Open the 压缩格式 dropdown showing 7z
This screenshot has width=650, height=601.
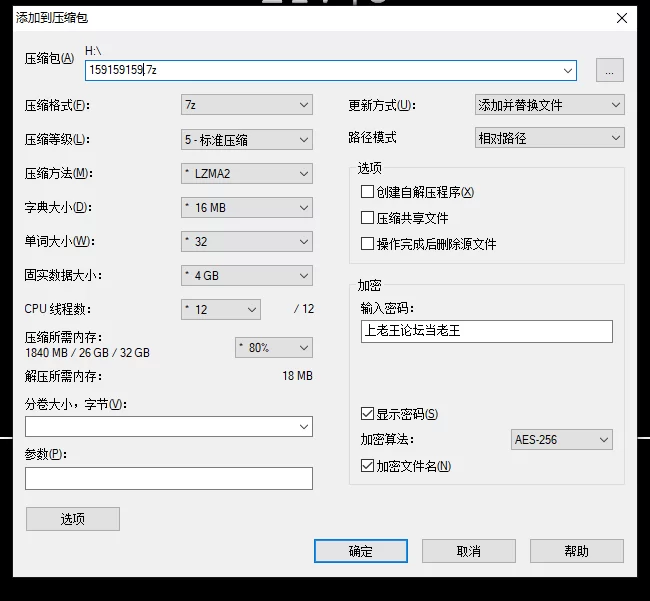[247, 105]
